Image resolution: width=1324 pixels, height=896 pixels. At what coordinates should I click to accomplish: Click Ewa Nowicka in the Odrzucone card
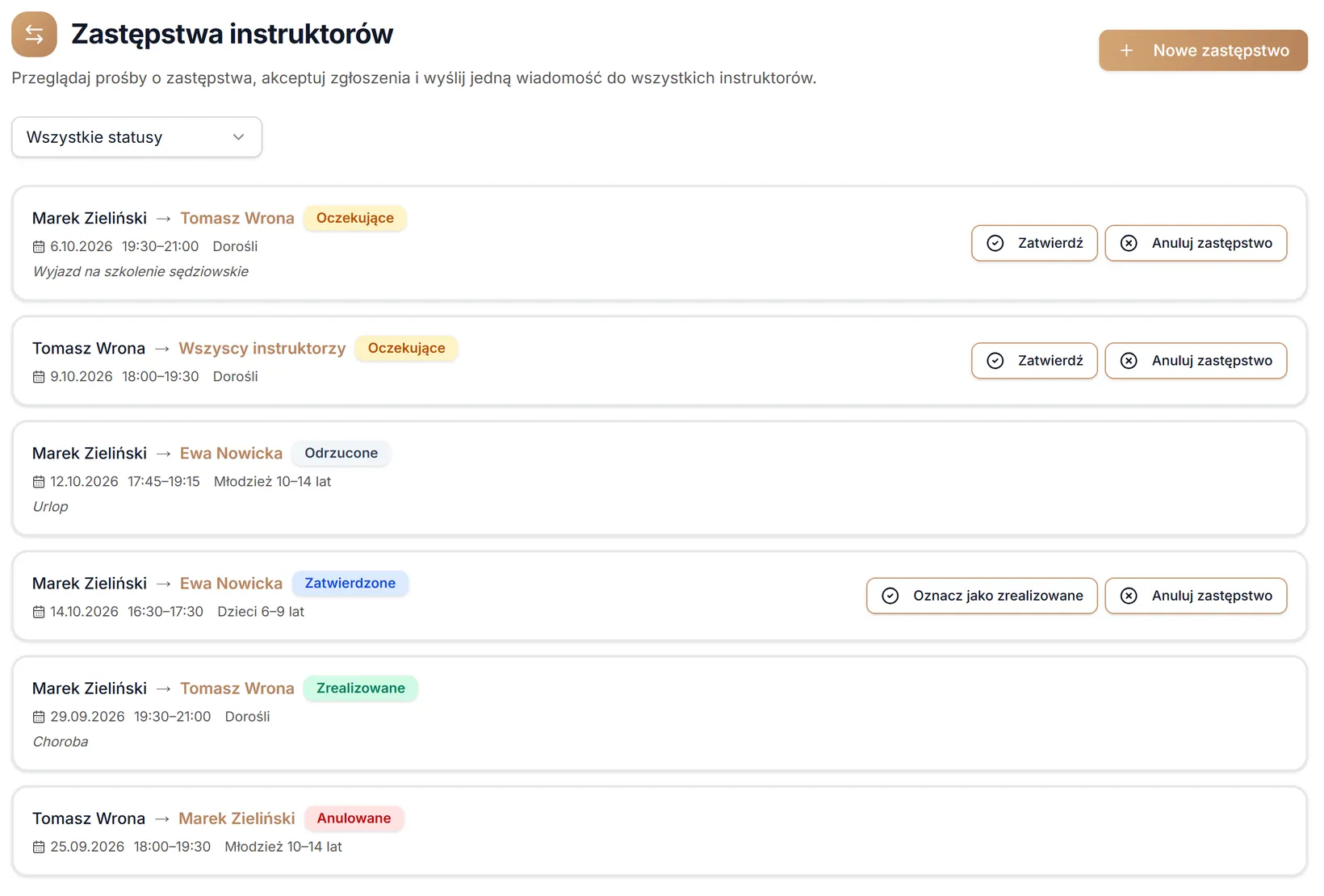click(x=231, y=453)
